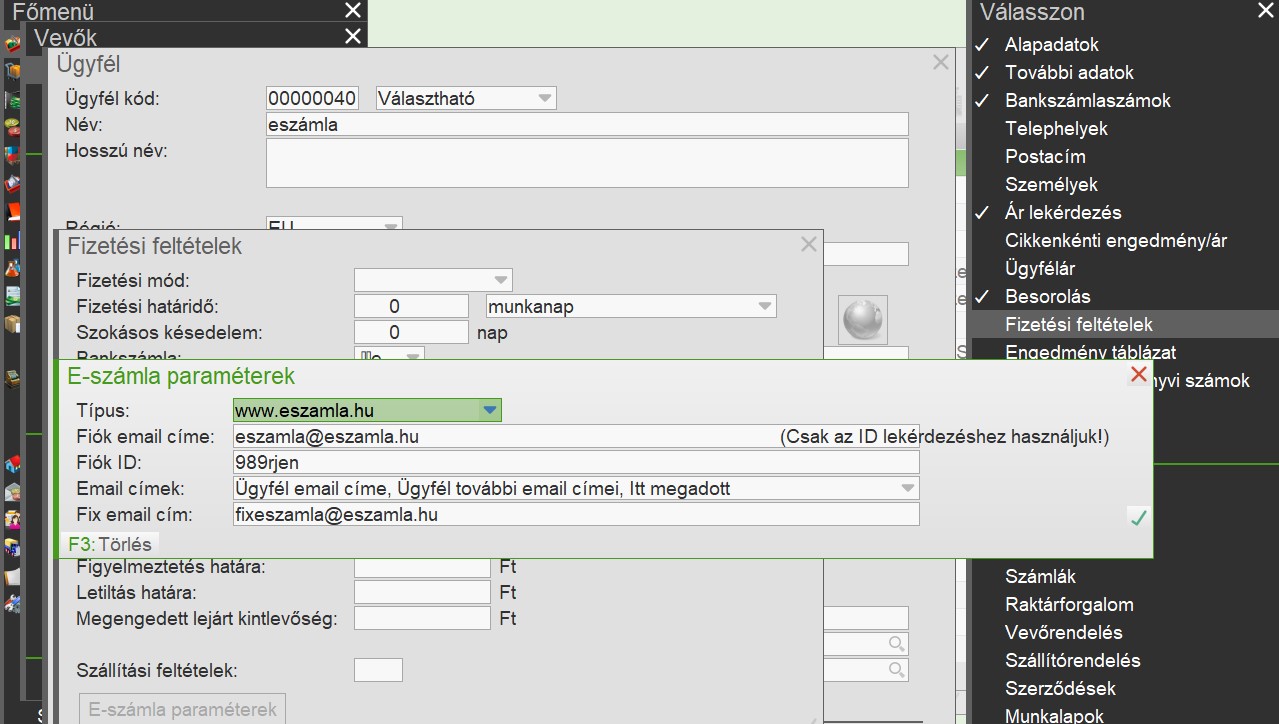Close the Vevők window
Viewport: 1279px width, 724px height.
[353, 36]
